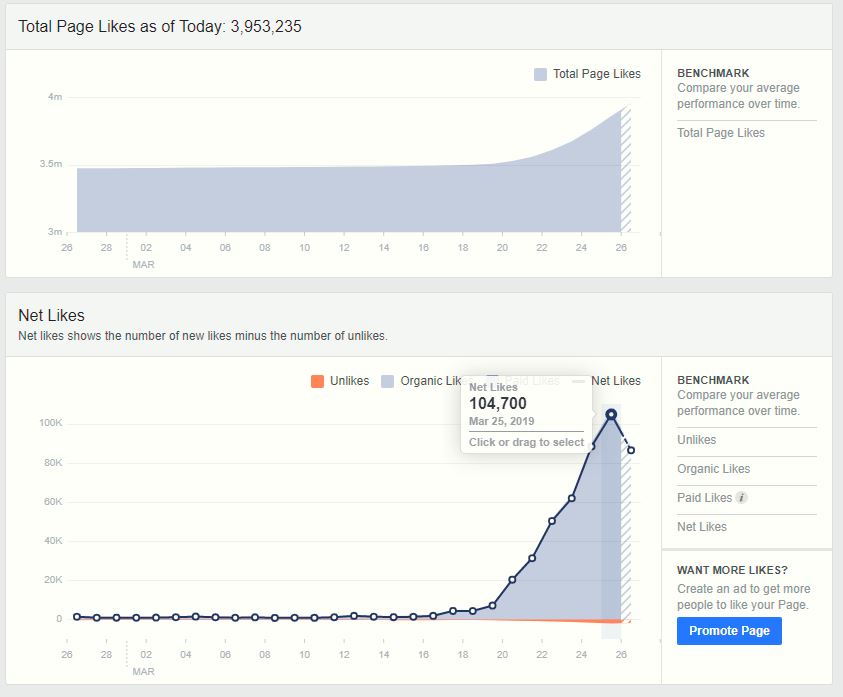Click the hatched area at end of Total Page Likes chart
843x697 pixels.
(x=626, y=169)
